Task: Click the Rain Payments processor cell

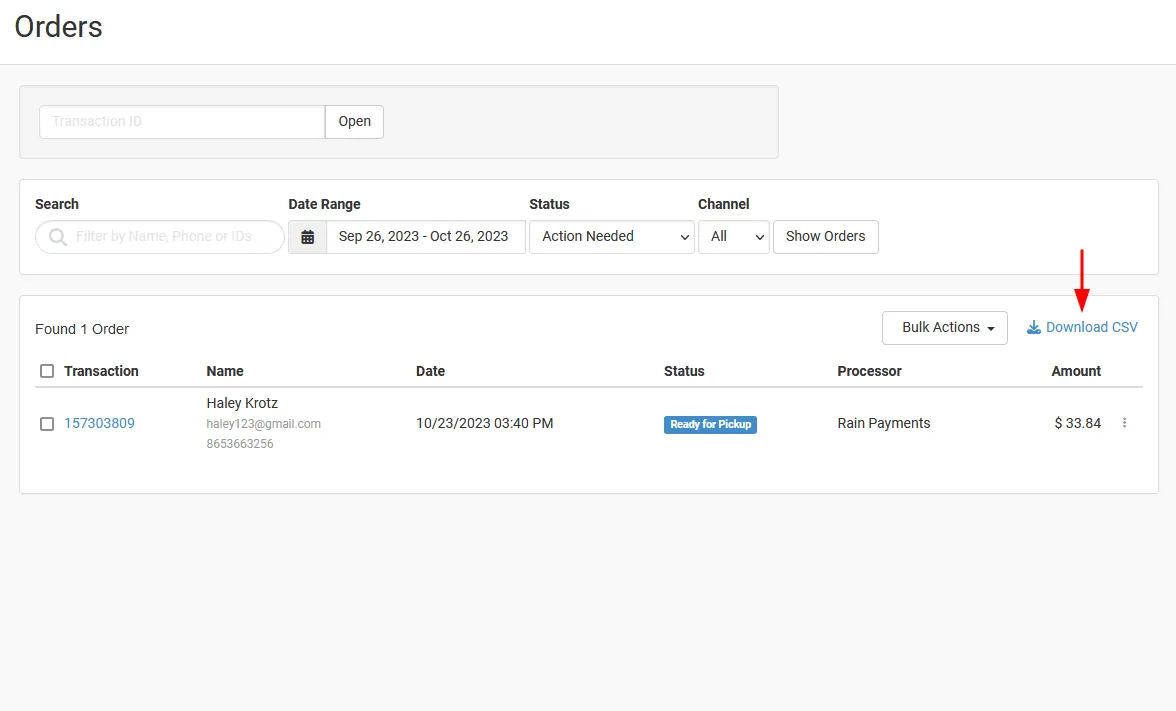Action: [884, 423]
